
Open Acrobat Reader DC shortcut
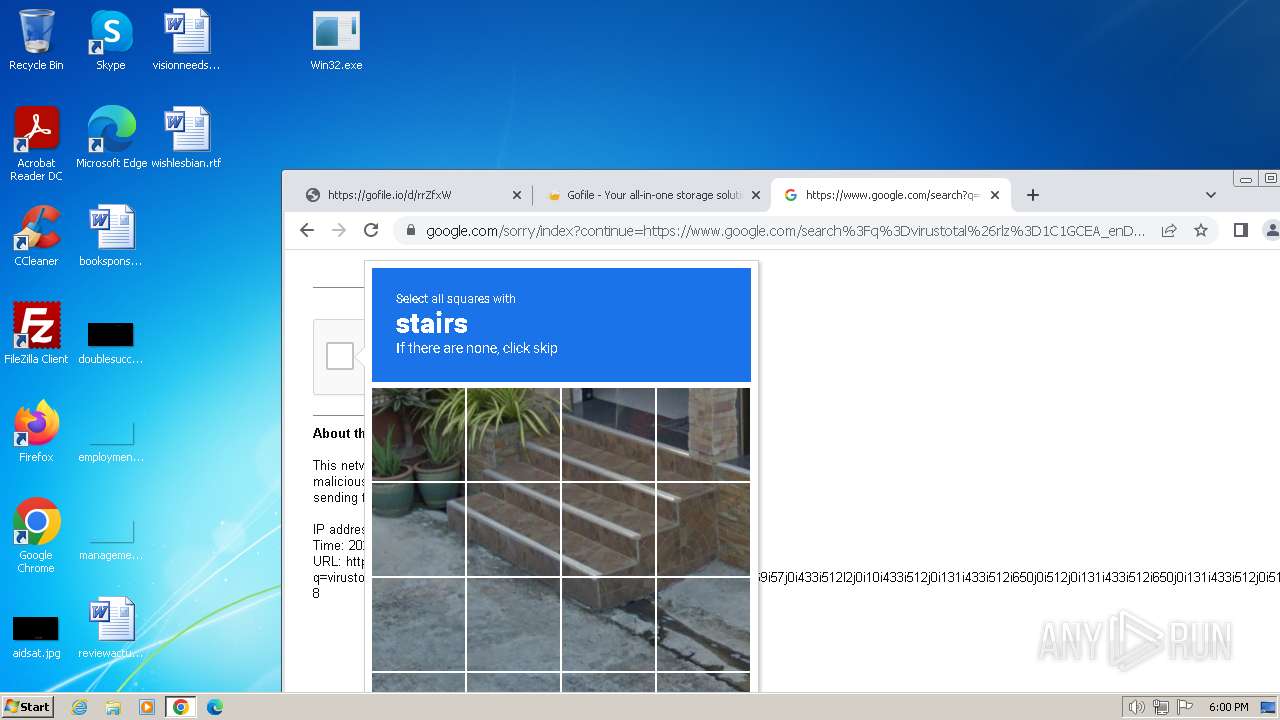click(x=36, y=144)
